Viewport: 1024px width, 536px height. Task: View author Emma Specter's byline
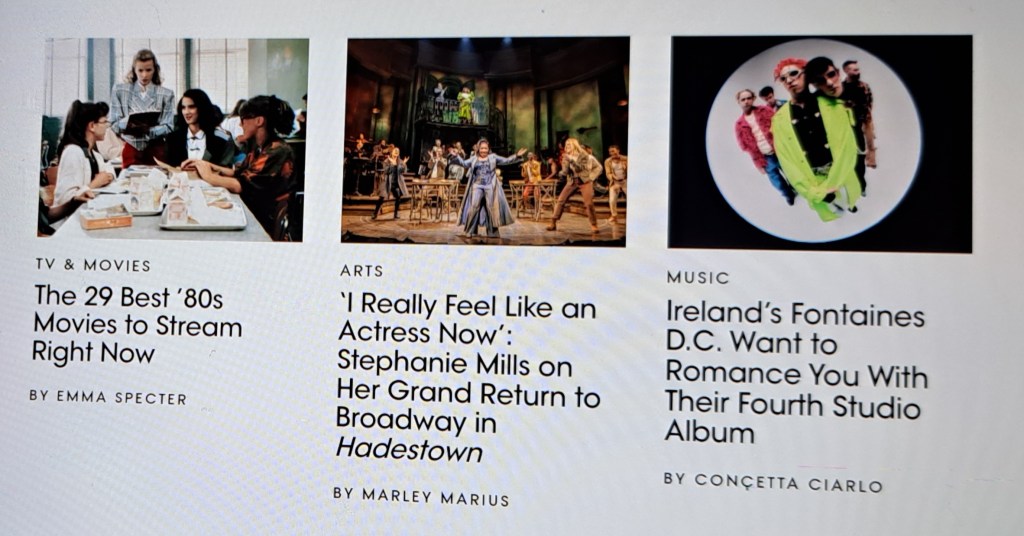[x=108, y=397]
